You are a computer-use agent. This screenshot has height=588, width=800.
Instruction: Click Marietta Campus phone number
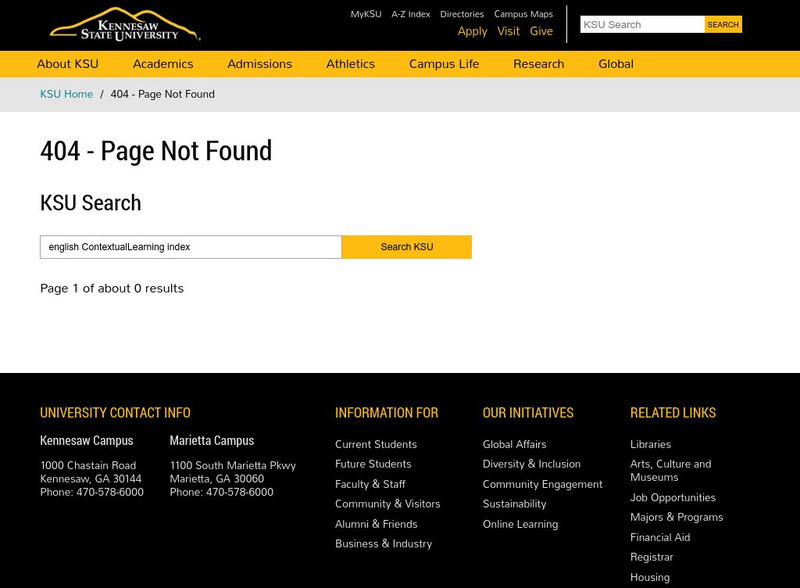pos(239,493)
